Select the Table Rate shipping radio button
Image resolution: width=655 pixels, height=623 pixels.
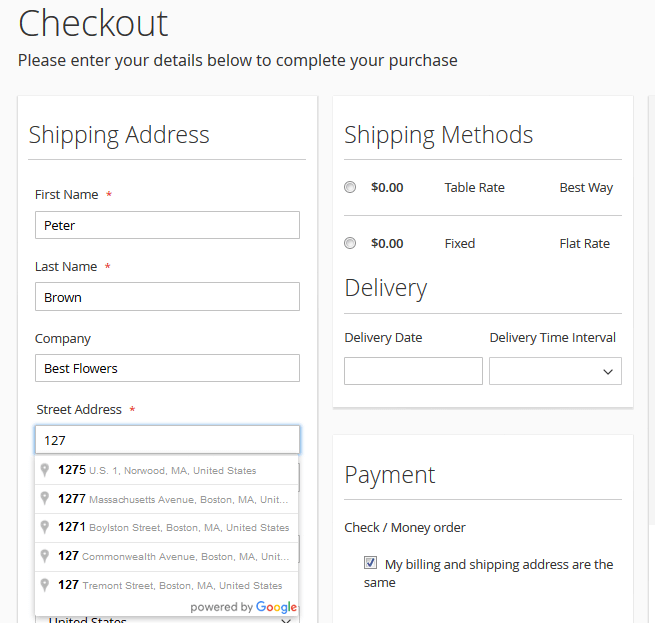click(350, 187)
